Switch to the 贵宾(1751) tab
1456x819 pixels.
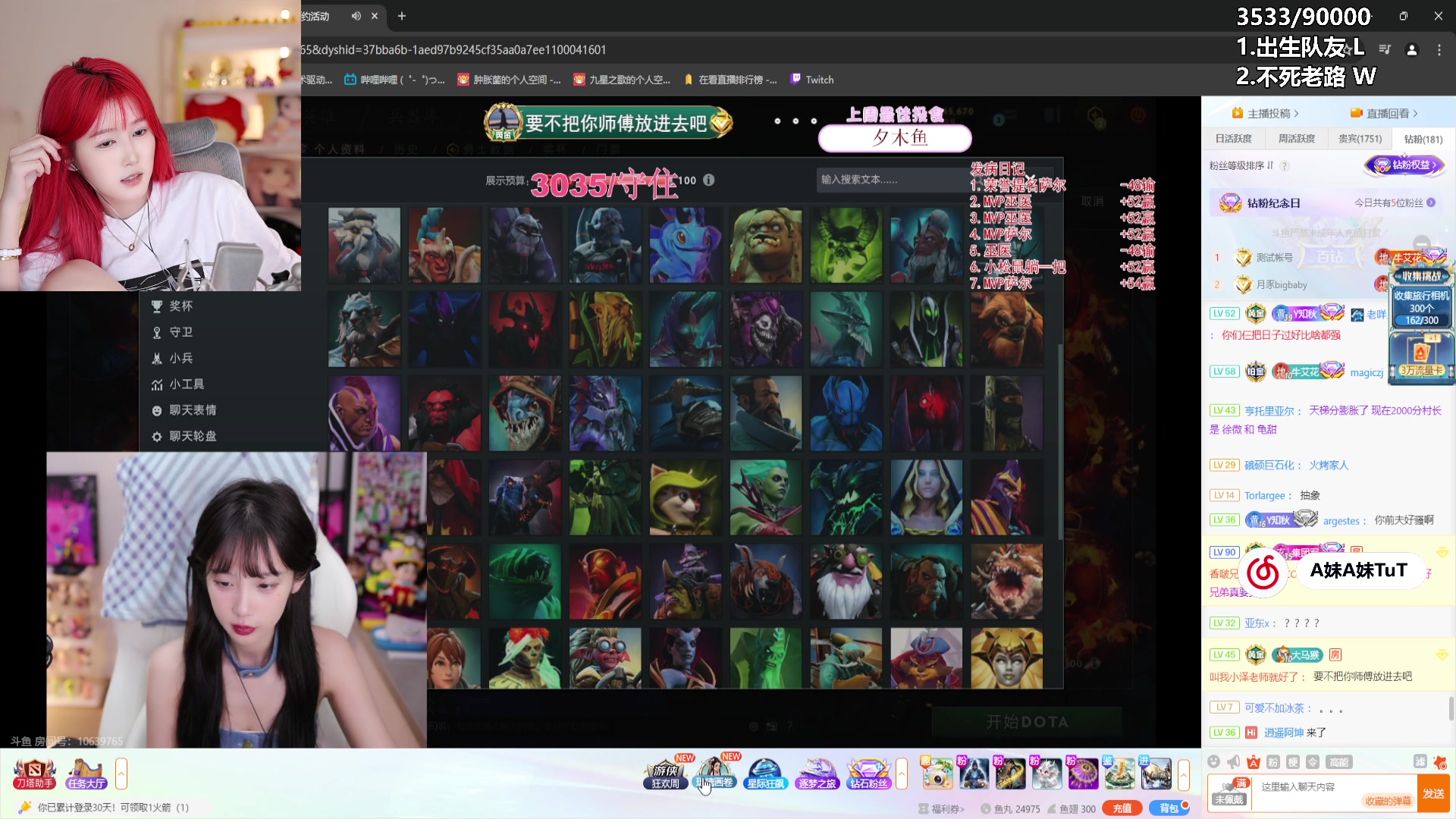click(x=1360, y=139)
